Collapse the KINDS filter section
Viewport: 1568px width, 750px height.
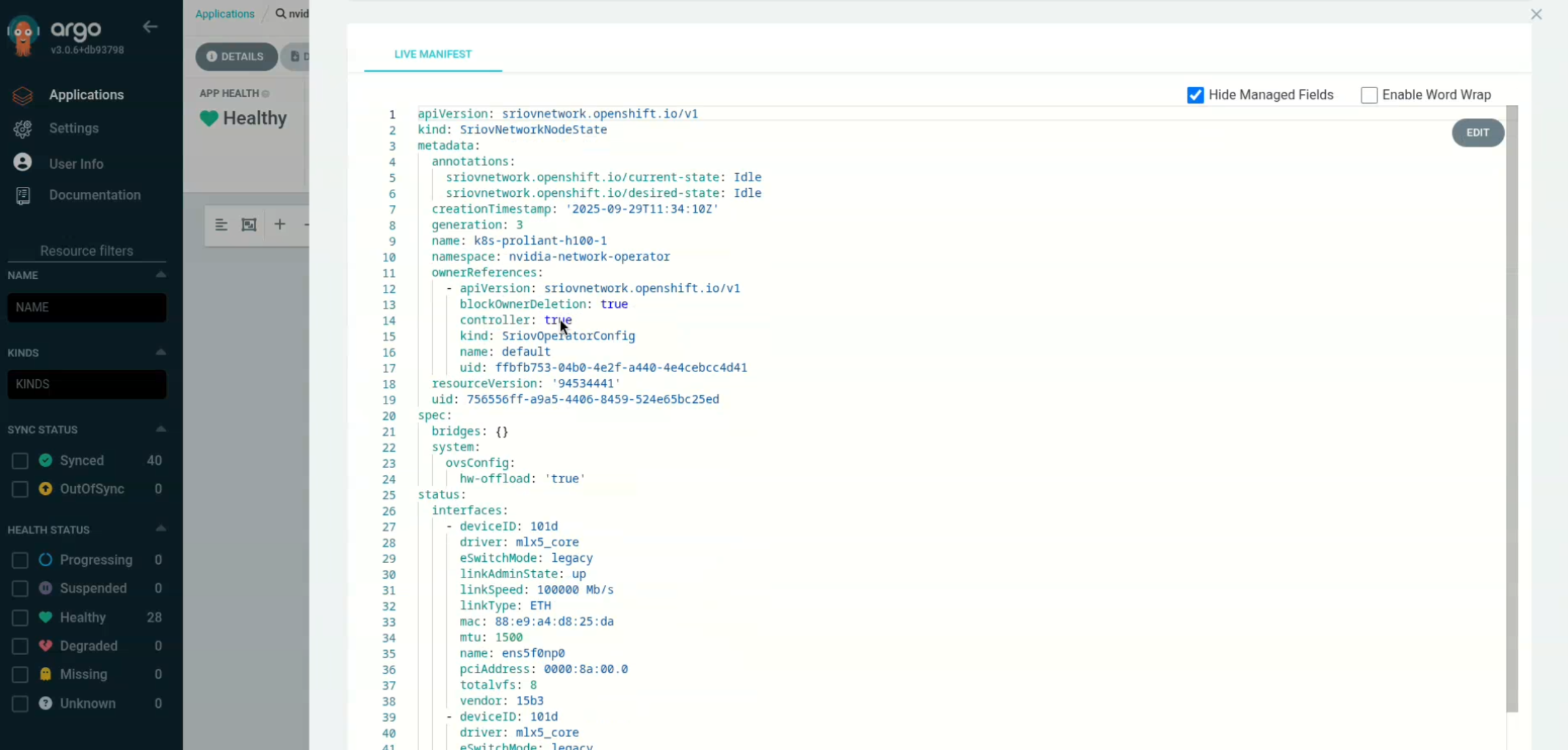coord(161,352)
